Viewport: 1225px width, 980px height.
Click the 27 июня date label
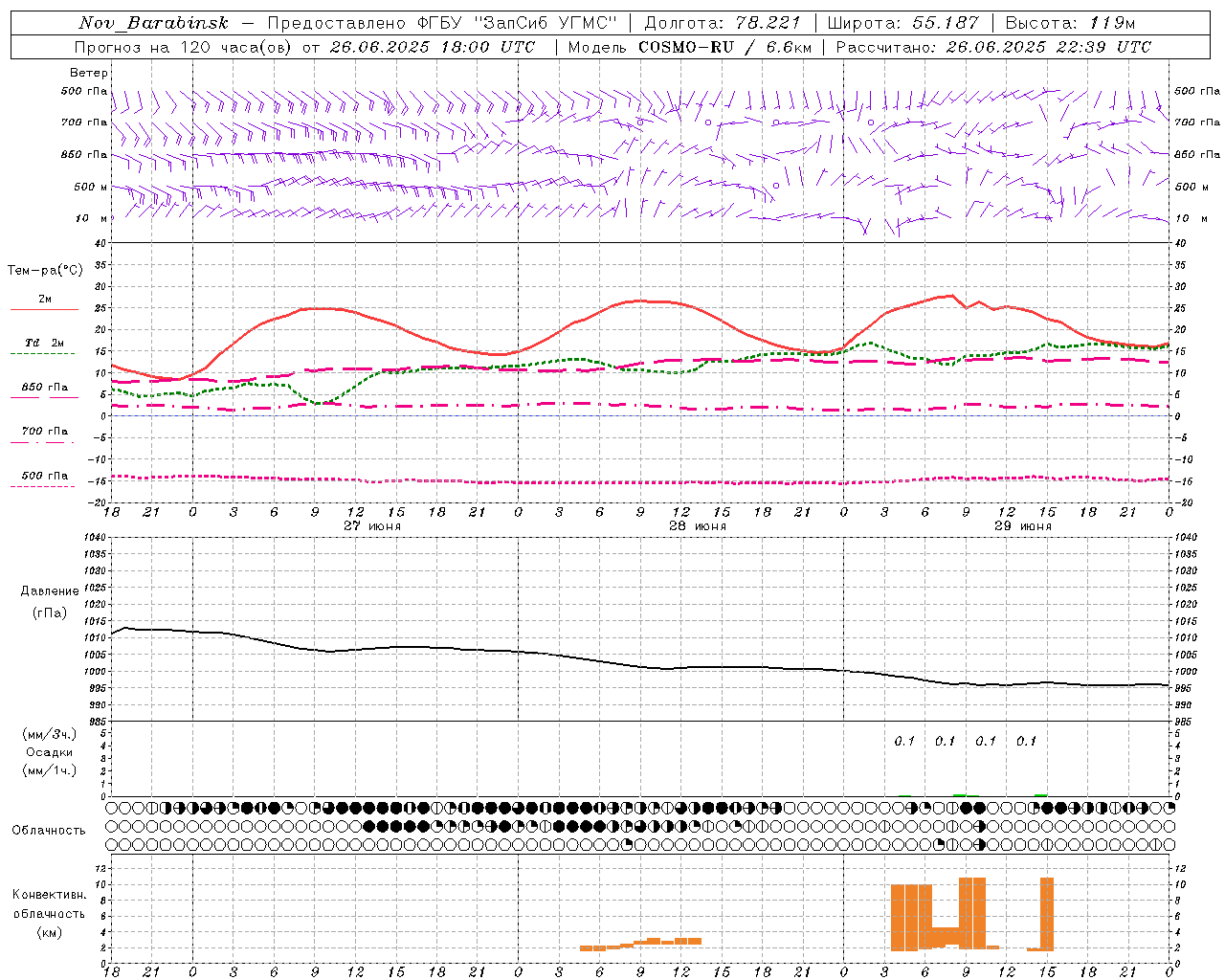tap(372, 526)
